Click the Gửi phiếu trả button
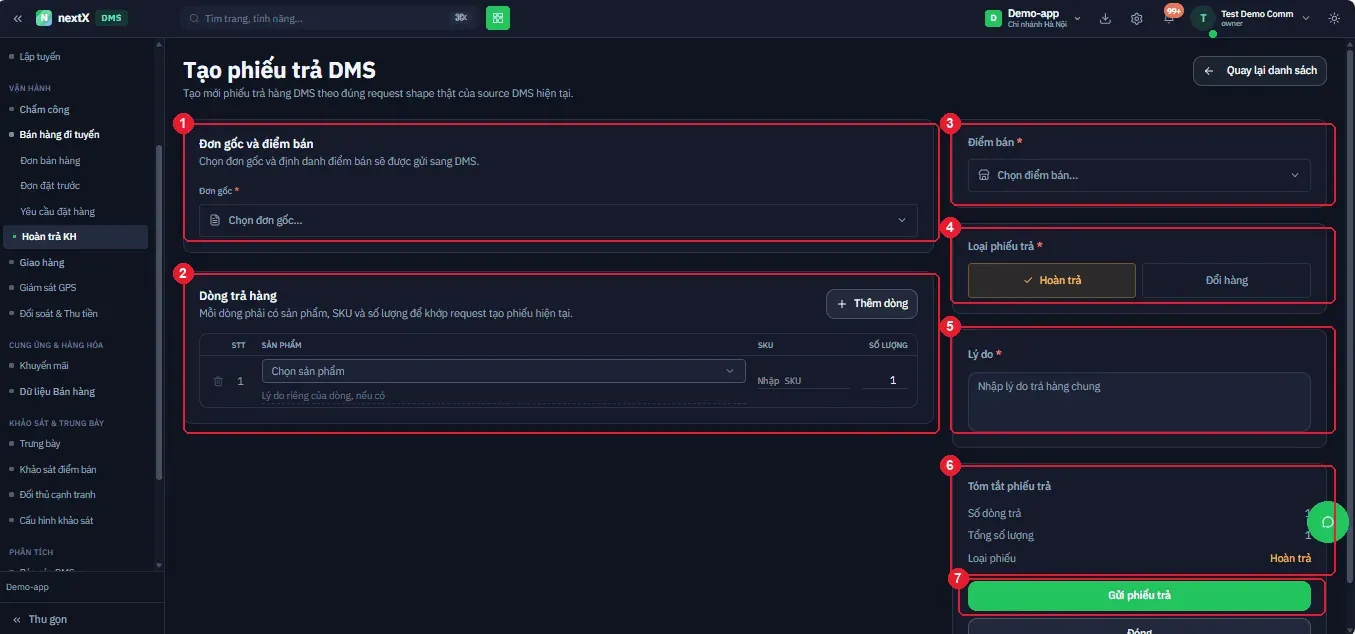1355x634 pixels. click(1139, 596)
